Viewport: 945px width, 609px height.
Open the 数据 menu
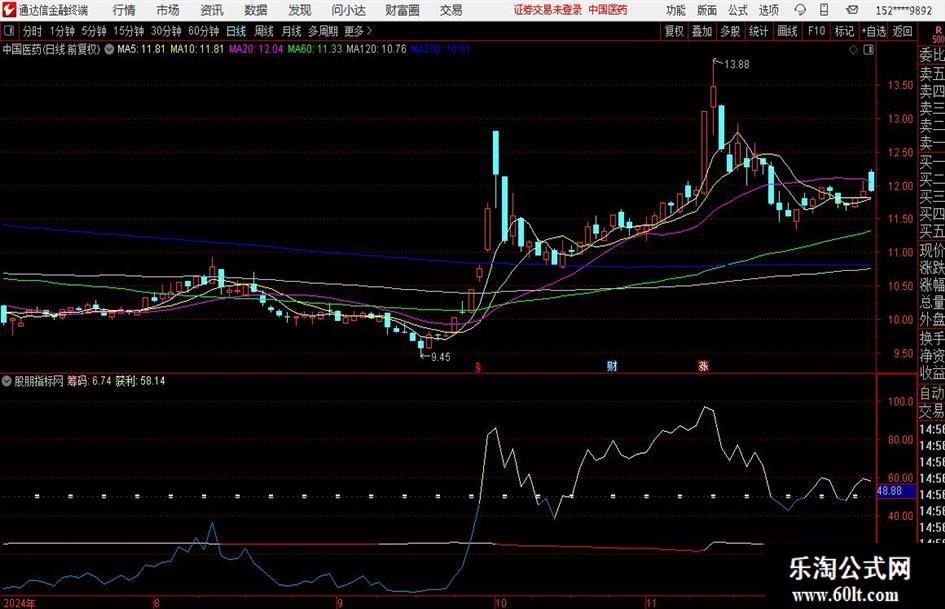coord(256,10)
